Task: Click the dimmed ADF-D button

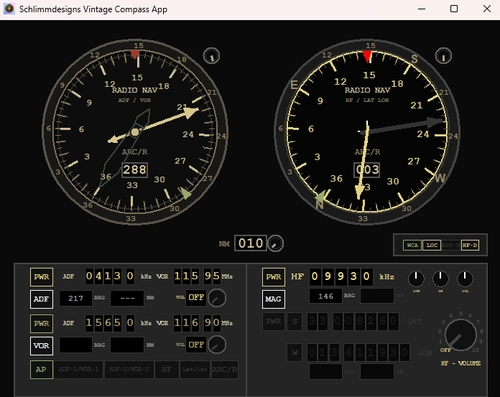Action: pos(451,245)
